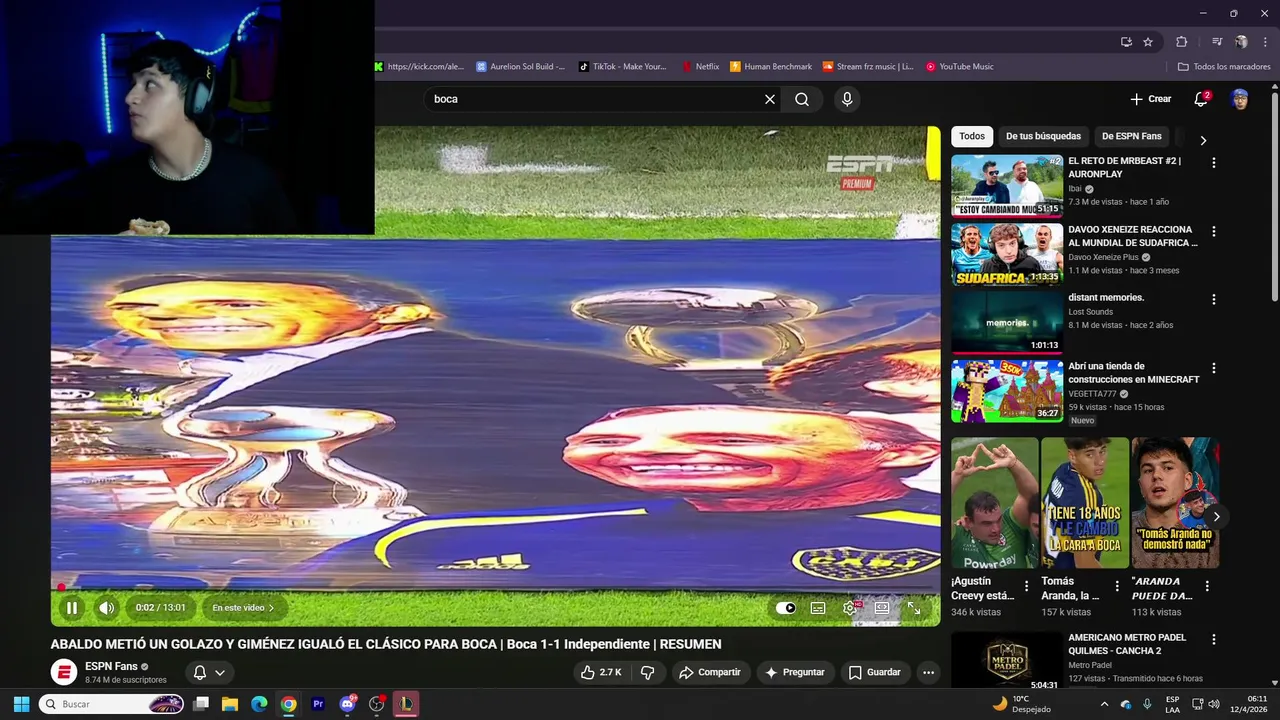Viewport: 1280px width, 720px height.
Task: Like the video with thumbs up
Action: pyautogui.click(x=600, y=672)
